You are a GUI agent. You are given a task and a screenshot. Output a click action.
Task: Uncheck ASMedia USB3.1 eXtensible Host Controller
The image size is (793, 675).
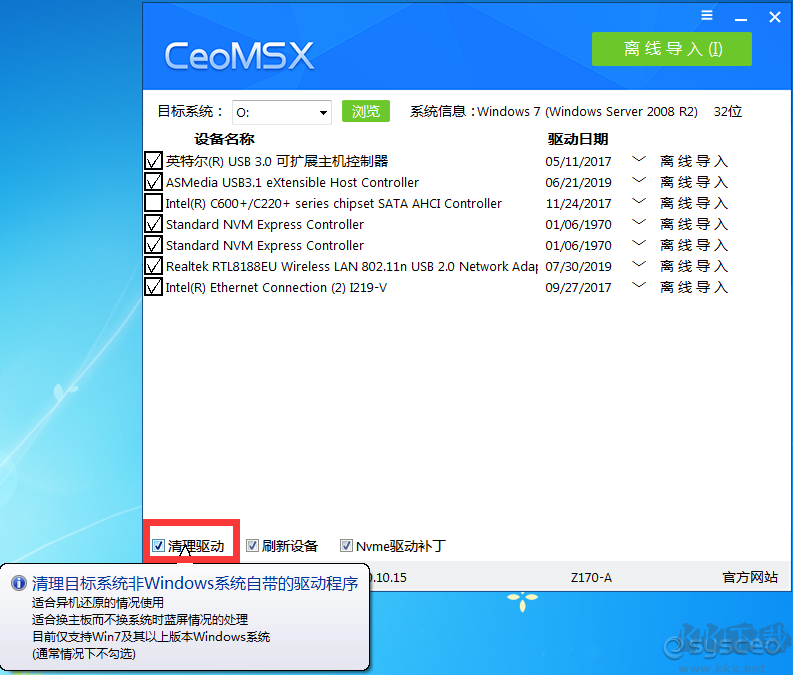(x=153, y=182)
